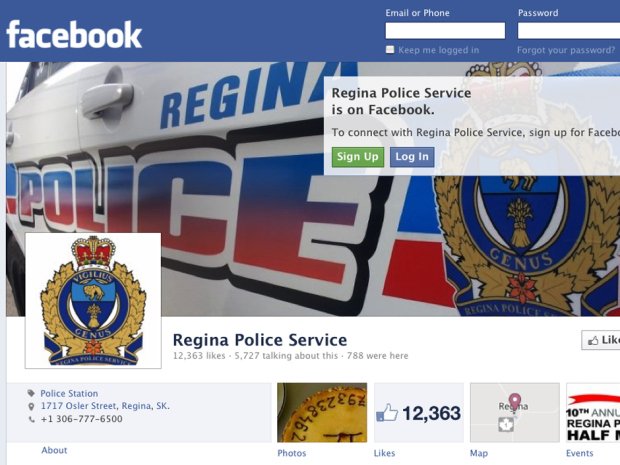This screenshot has width=620, height=465.
Task: Click the thumbs-up icon beside 12,363
Action: click(387, 412)
